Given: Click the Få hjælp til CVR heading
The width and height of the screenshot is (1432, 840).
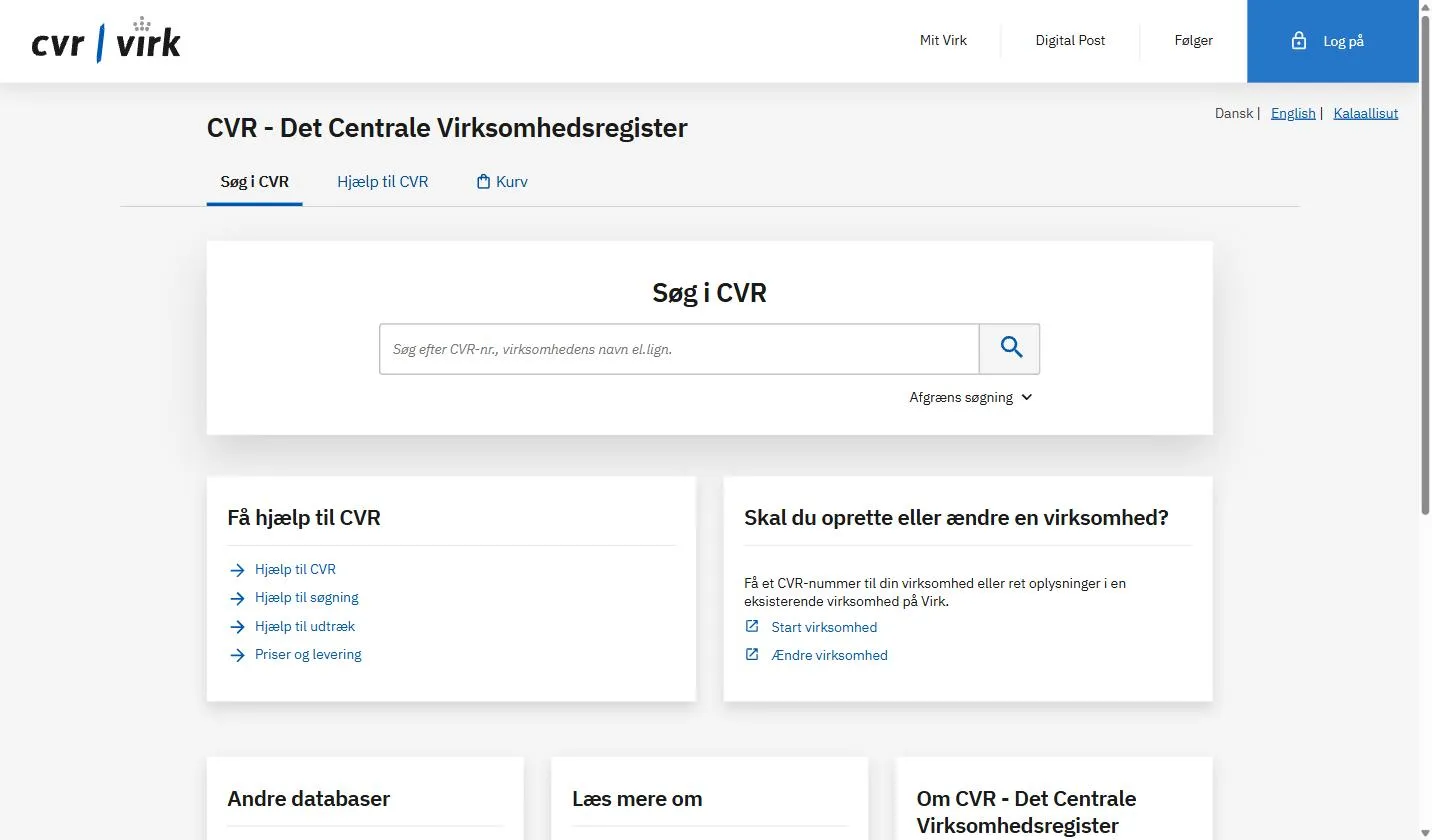Looking at the screenshot, I should pos(304,518).
